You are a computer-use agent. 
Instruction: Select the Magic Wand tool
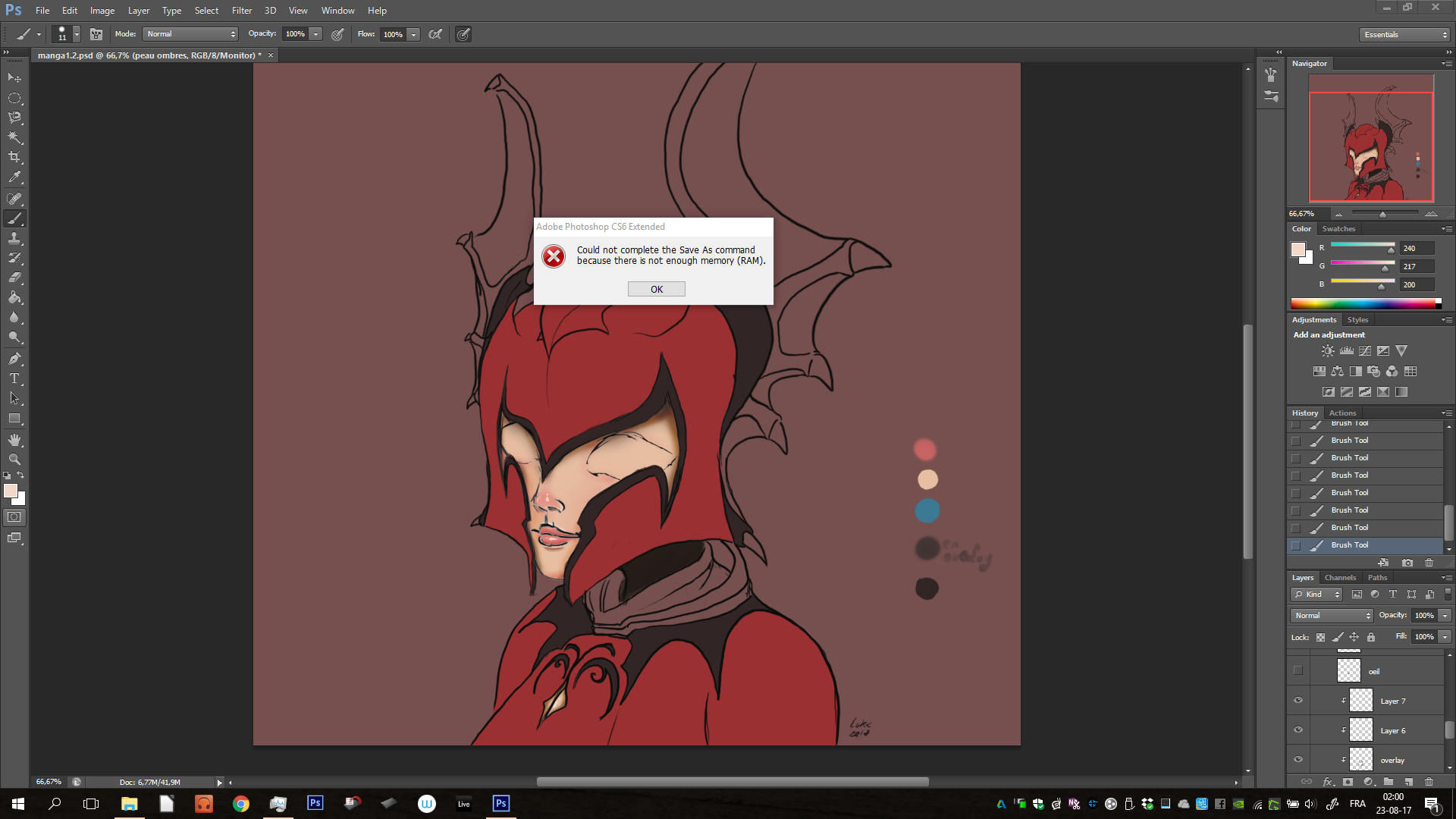pos(14,137)
